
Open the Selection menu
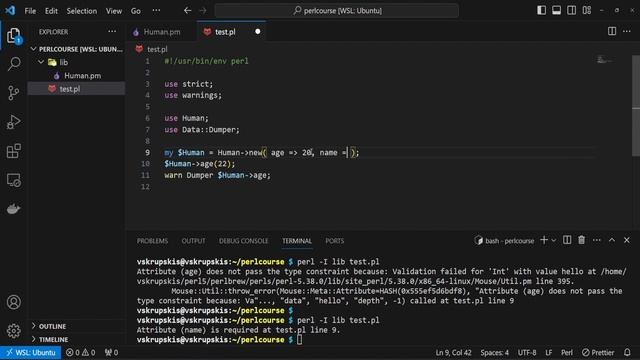coord(82,11)
